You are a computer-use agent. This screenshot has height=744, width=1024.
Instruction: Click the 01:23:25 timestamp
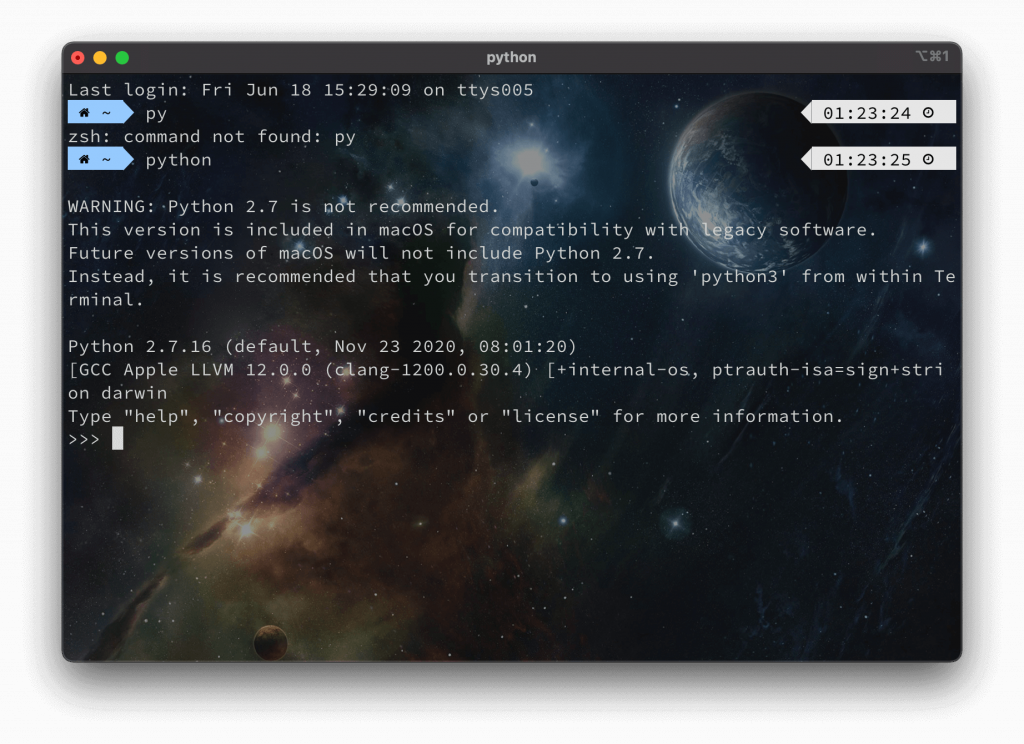[x=867, y=159]
